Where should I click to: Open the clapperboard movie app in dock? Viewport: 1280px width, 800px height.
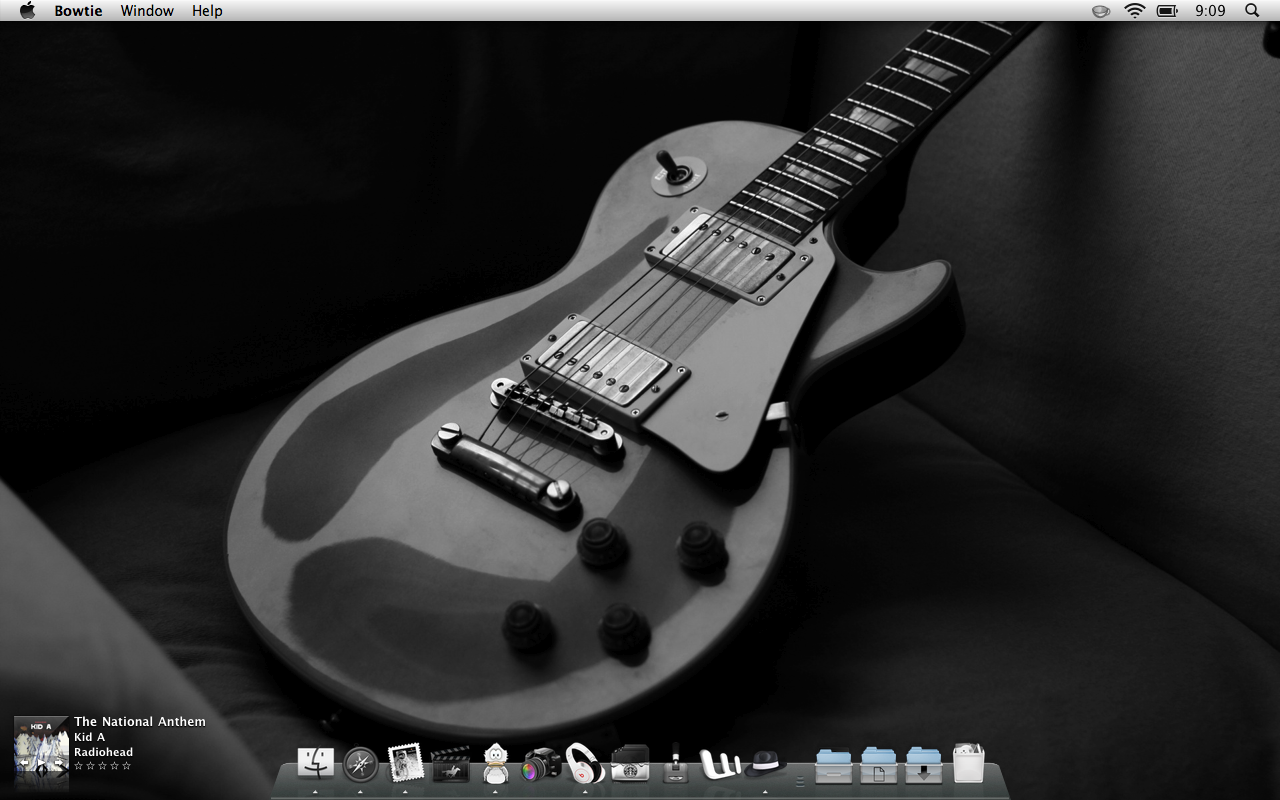click(x=450, y=765)
